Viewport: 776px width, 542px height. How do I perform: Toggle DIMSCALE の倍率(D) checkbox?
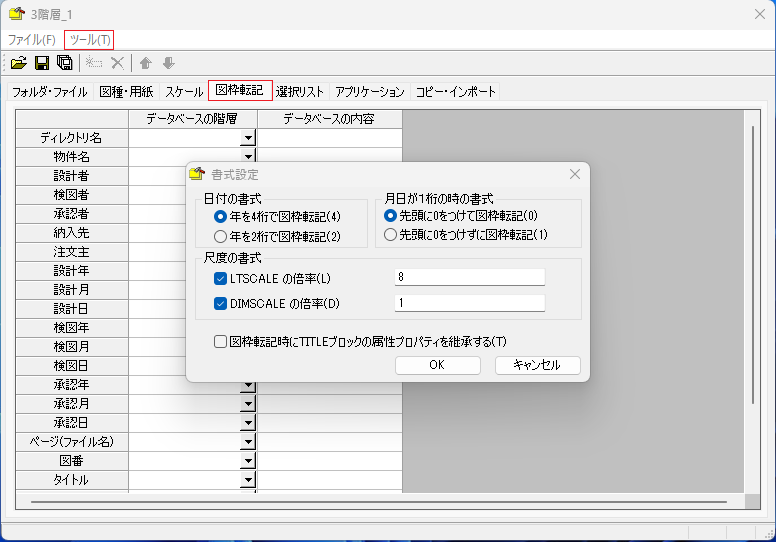[220, 303]
